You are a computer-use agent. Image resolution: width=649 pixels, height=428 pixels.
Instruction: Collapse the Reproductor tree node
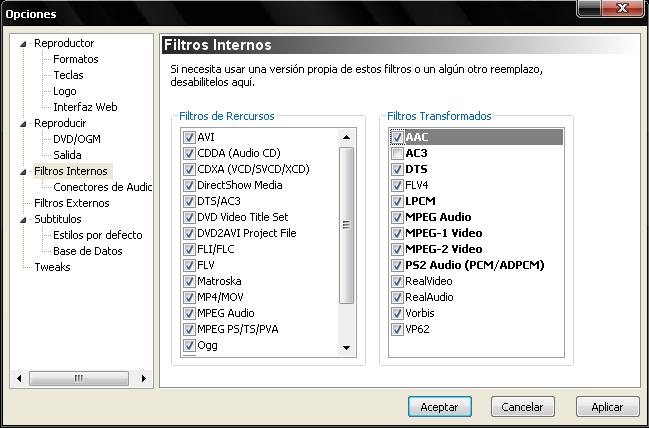(x=24, y=44)
